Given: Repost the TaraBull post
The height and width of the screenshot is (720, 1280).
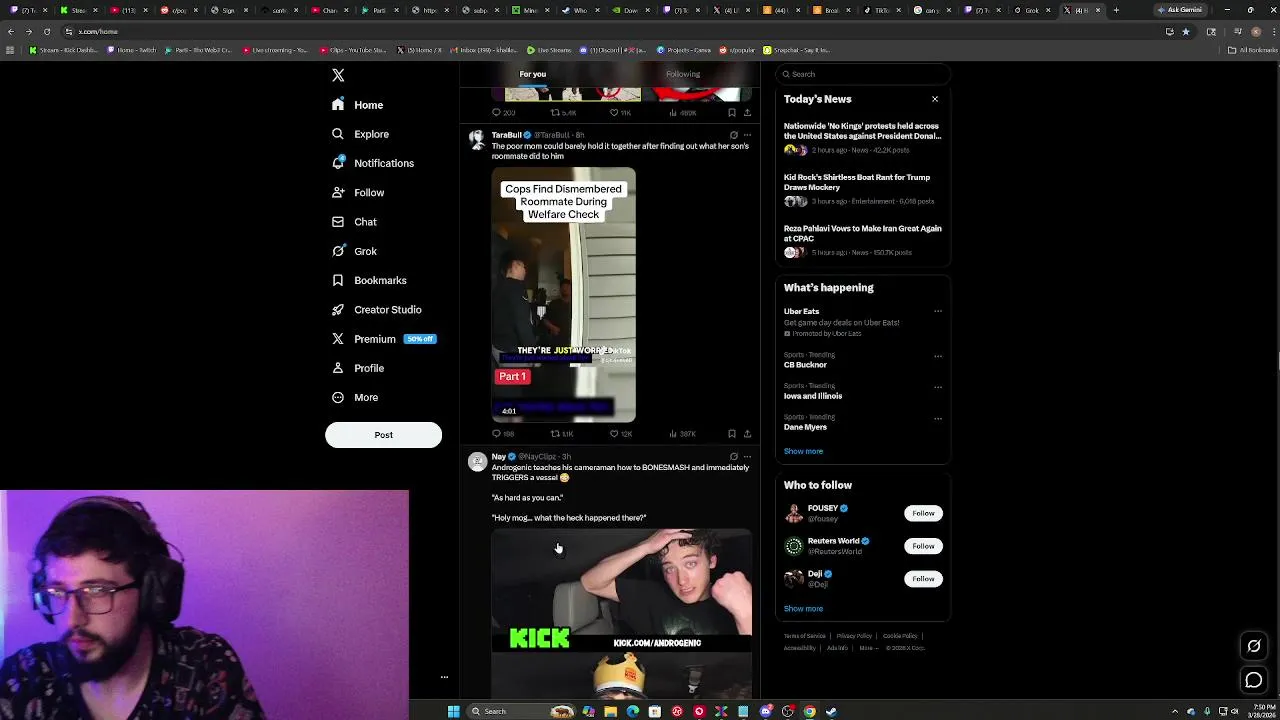Looking at the screenshot, I should click(562, 434).
